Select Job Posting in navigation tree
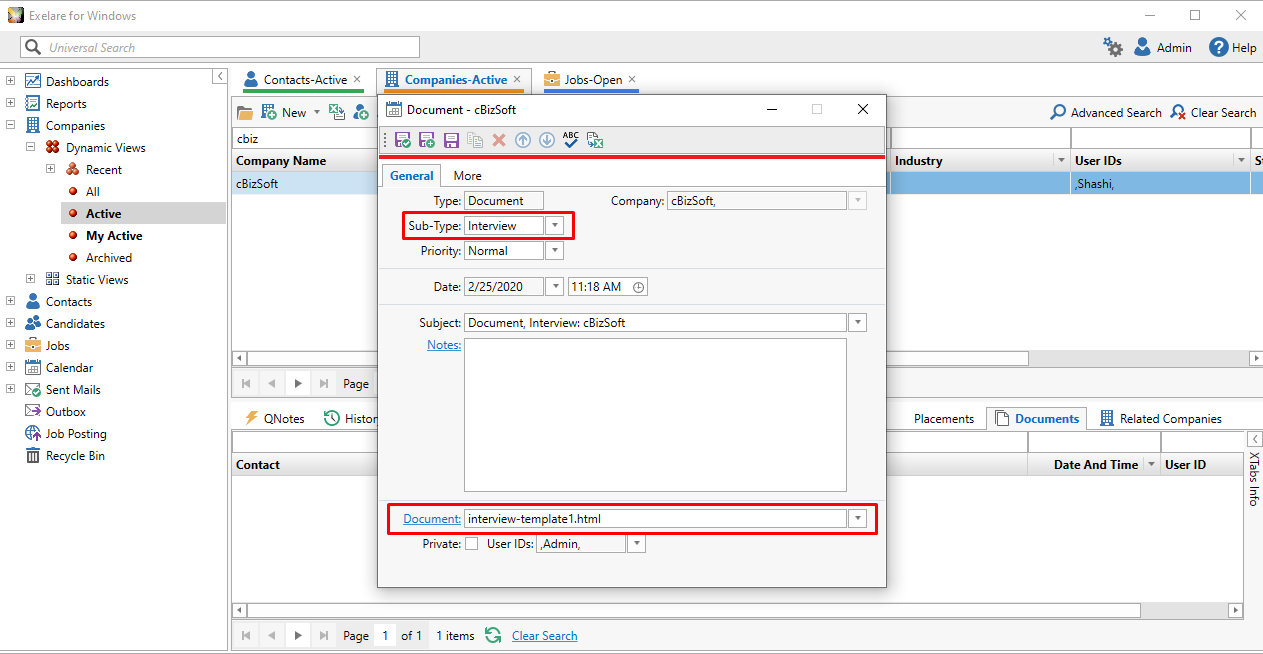This screenshot has height=654, width=1263. tap(76, 433)
